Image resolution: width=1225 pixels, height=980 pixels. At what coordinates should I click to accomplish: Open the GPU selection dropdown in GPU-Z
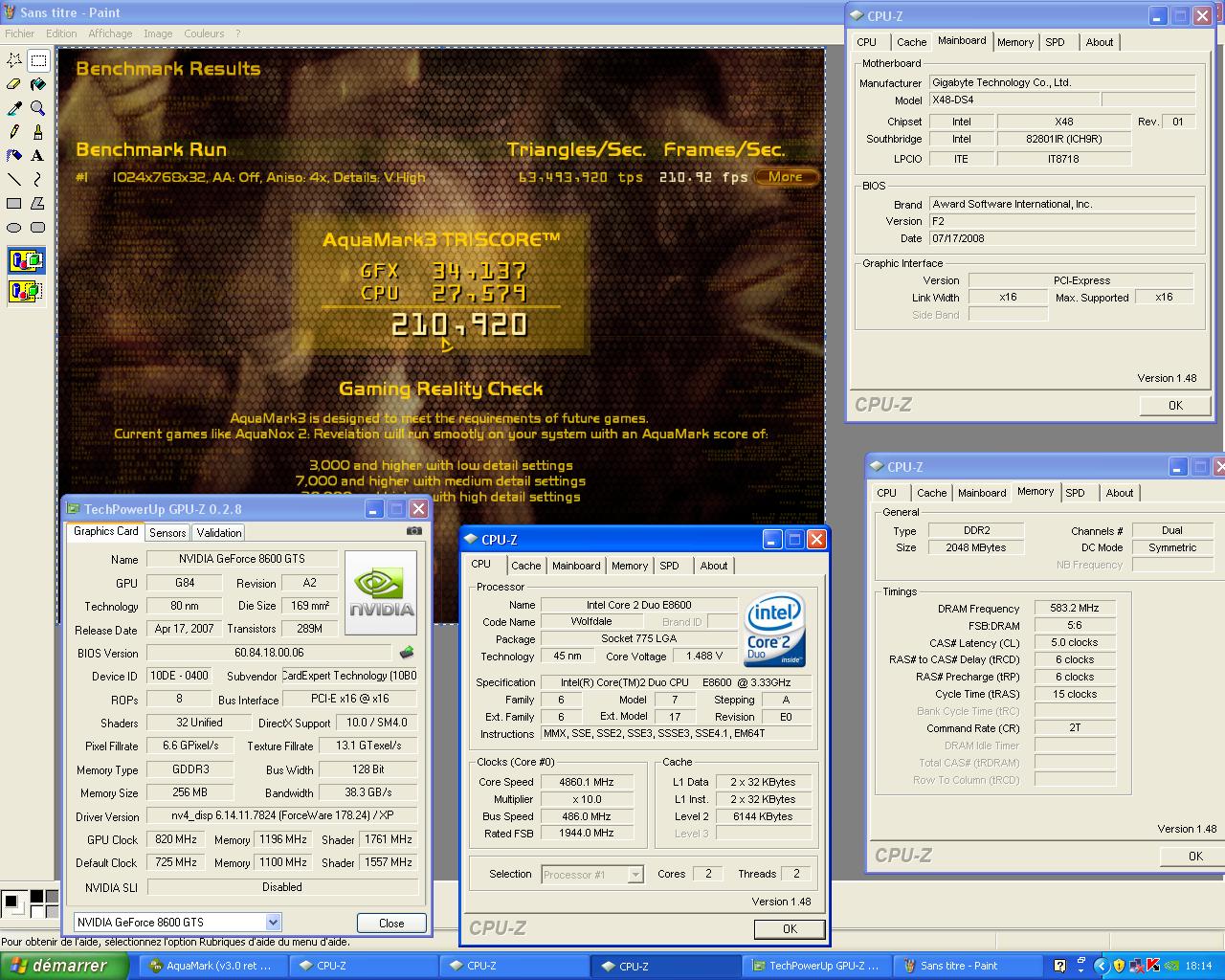(273, 923)
